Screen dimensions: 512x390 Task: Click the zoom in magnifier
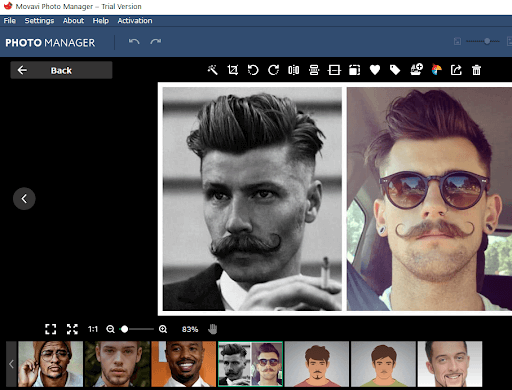pos(163,329)
